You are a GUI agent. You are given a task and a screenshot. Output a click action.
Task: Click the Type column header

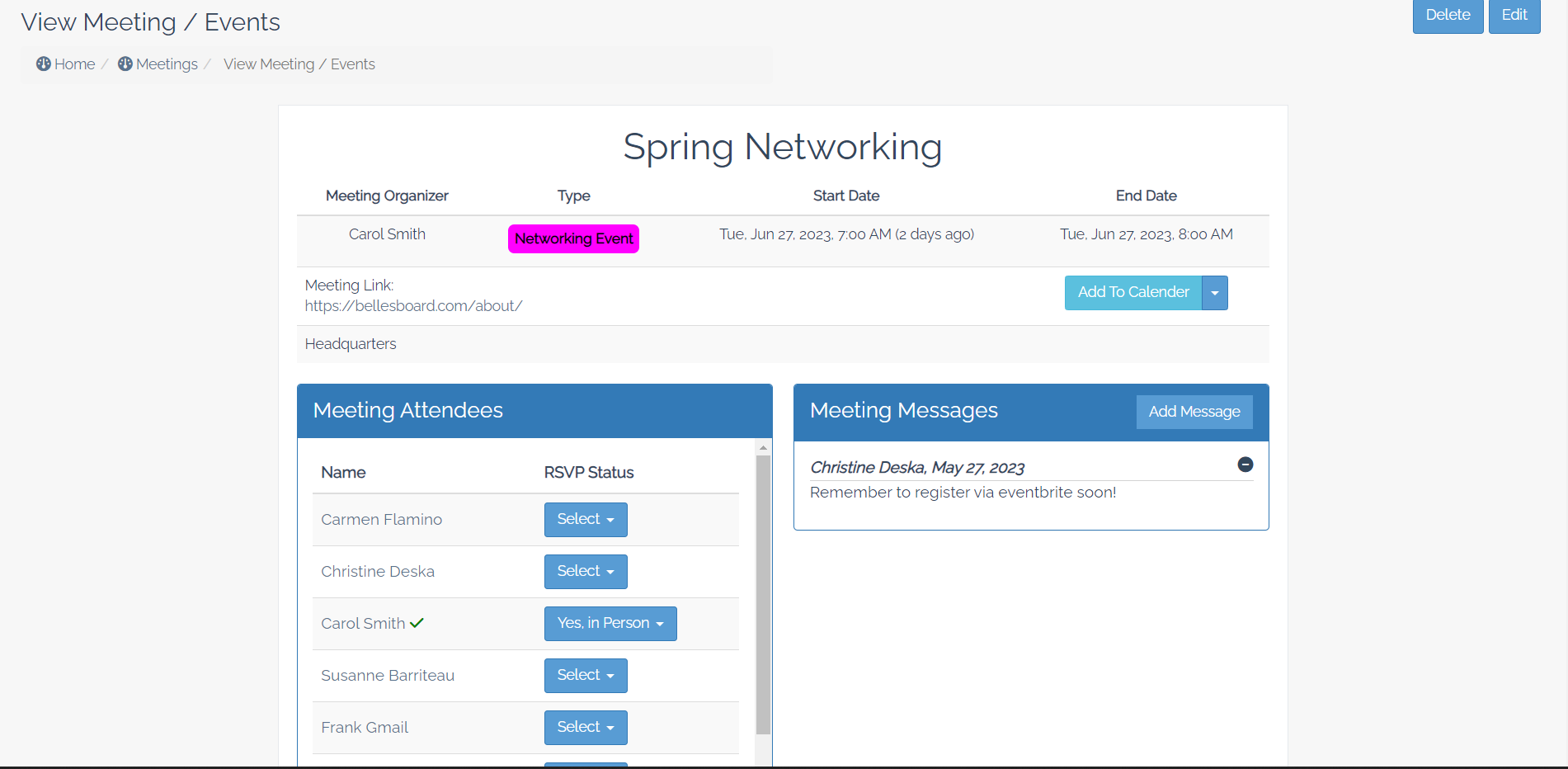[574, 196]
